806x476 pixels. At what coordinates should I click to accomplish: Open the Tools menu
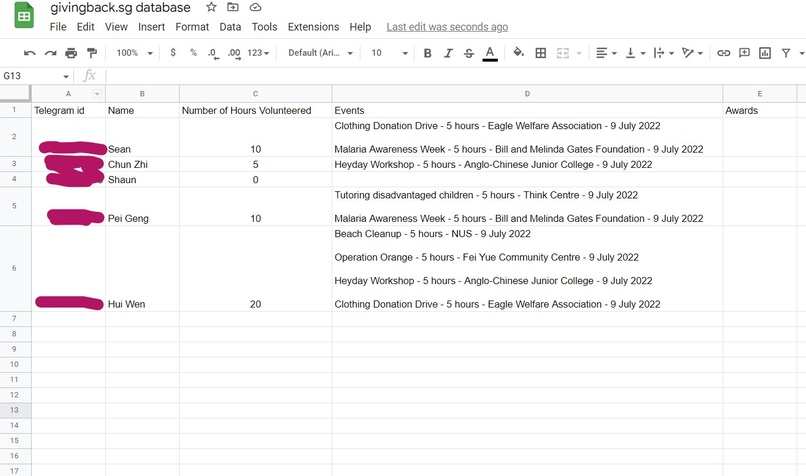[264, 27]
